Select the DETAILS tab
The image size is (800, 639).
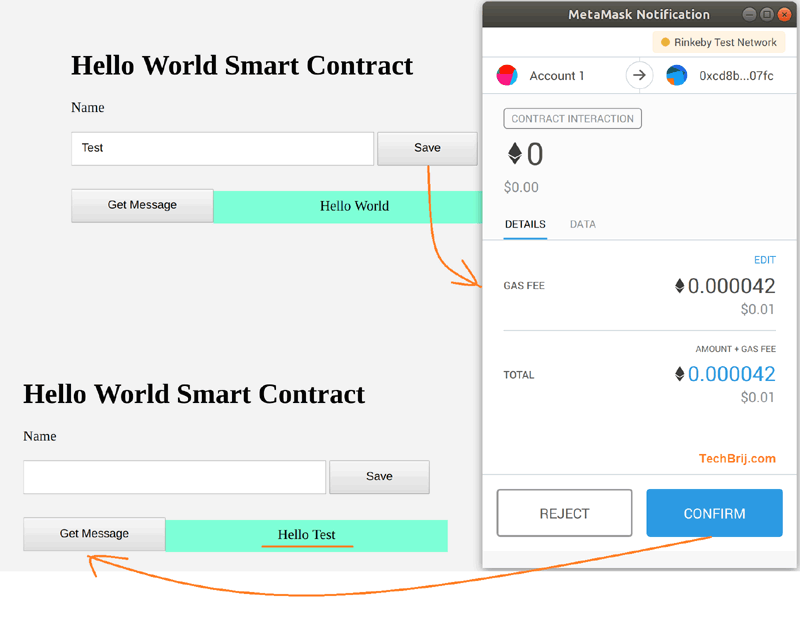pyautogui.click(x=525, y=224)
